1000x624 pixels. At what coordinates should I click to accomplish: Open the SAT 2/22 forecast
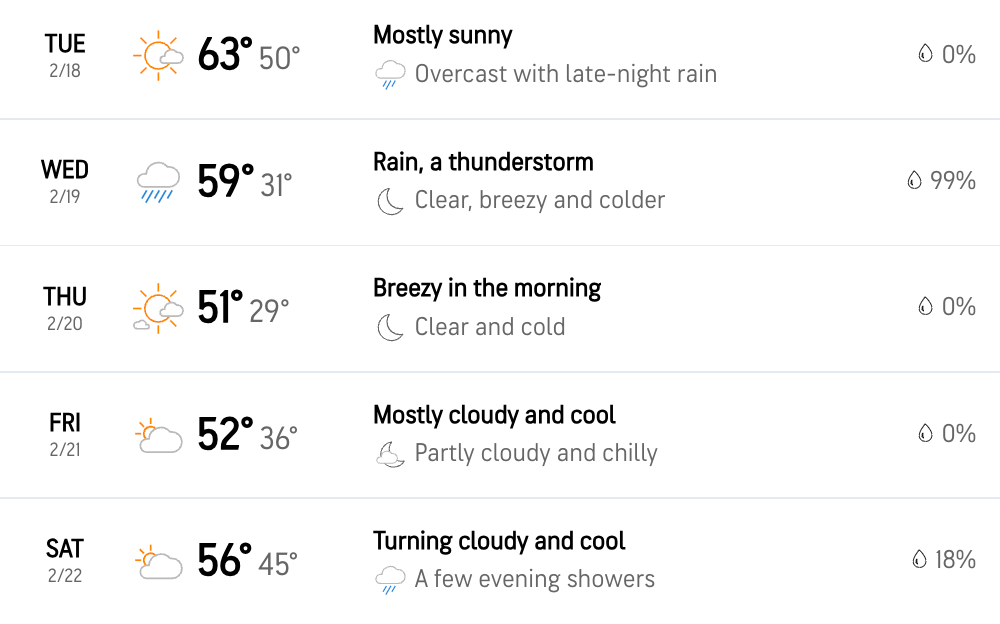tap(500, 561)
